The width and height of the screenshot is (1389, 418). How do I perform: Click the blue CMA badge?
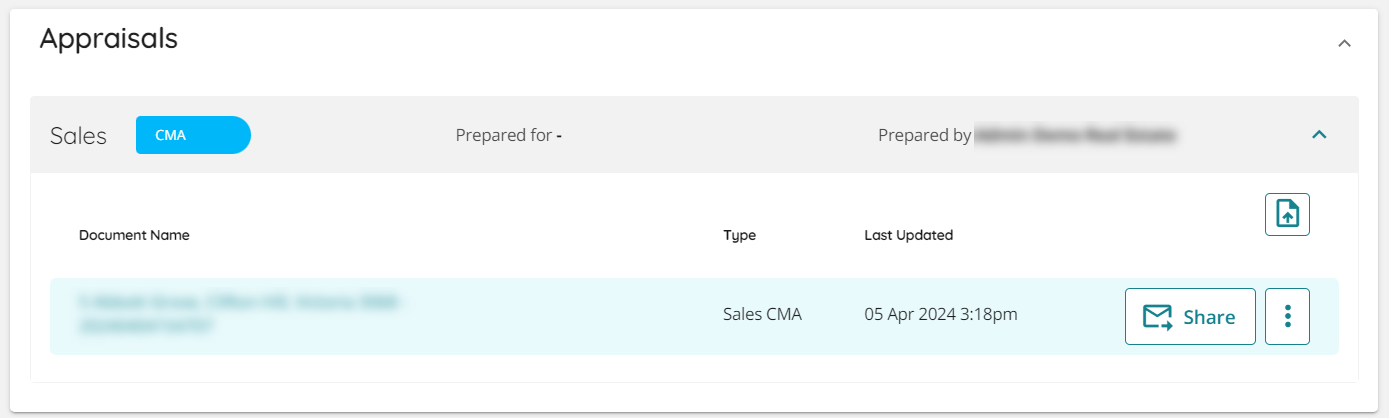pos(193,135)
